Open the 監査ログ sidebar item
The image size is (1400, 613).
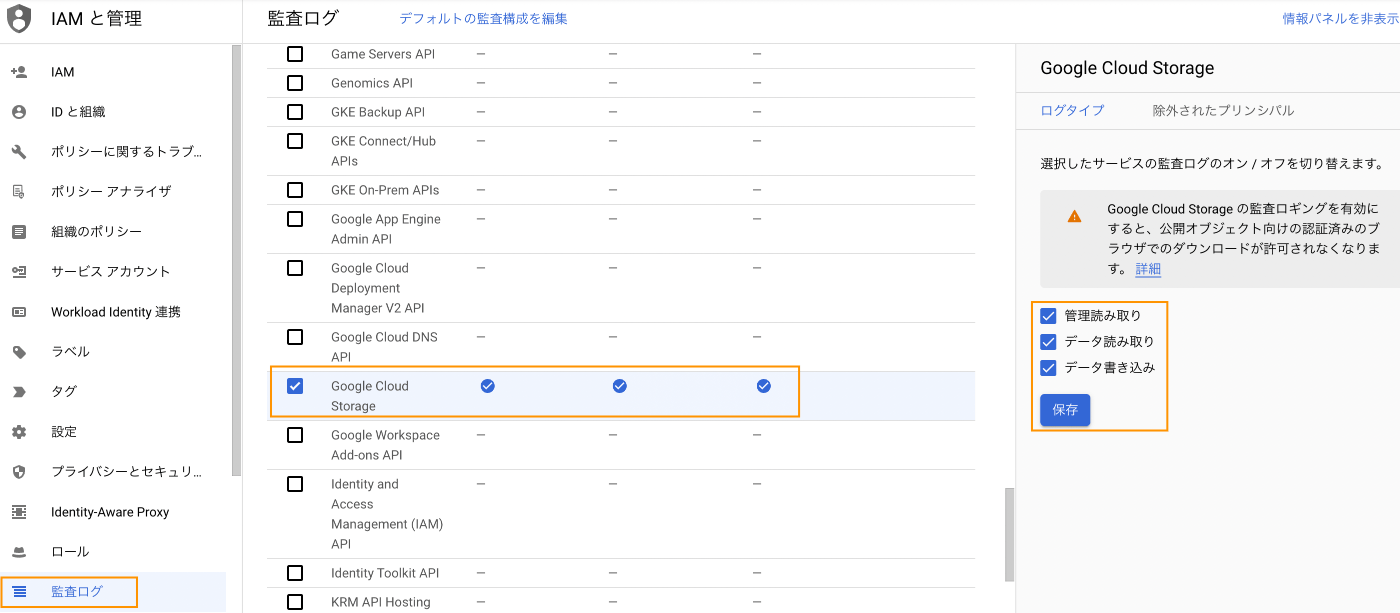(x=113, y=592)
